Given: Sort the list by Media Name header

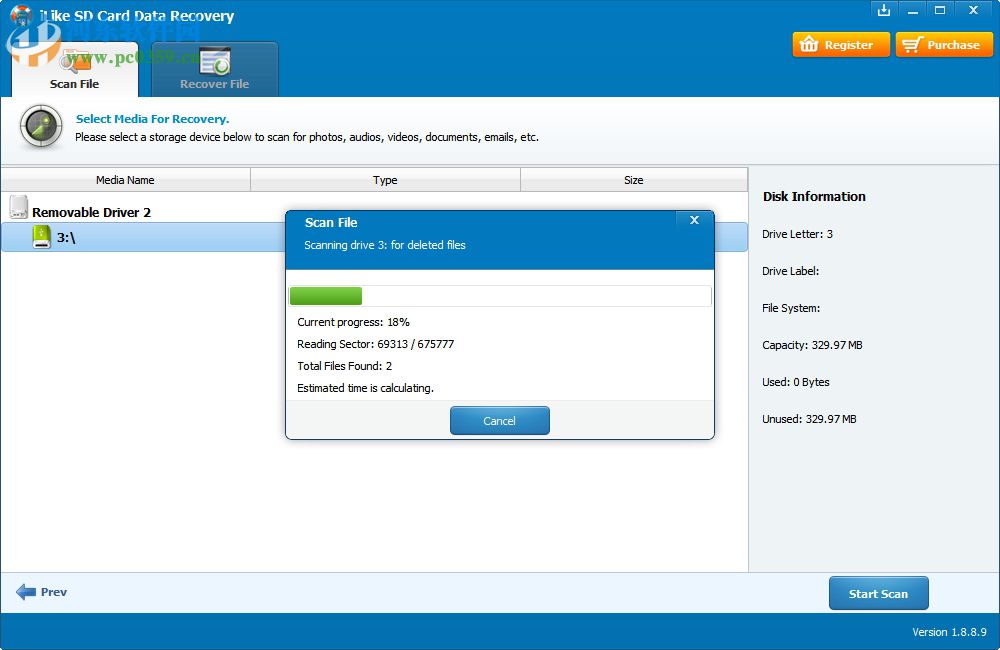Looking at the screenshot, I should (x=126, y=180).
